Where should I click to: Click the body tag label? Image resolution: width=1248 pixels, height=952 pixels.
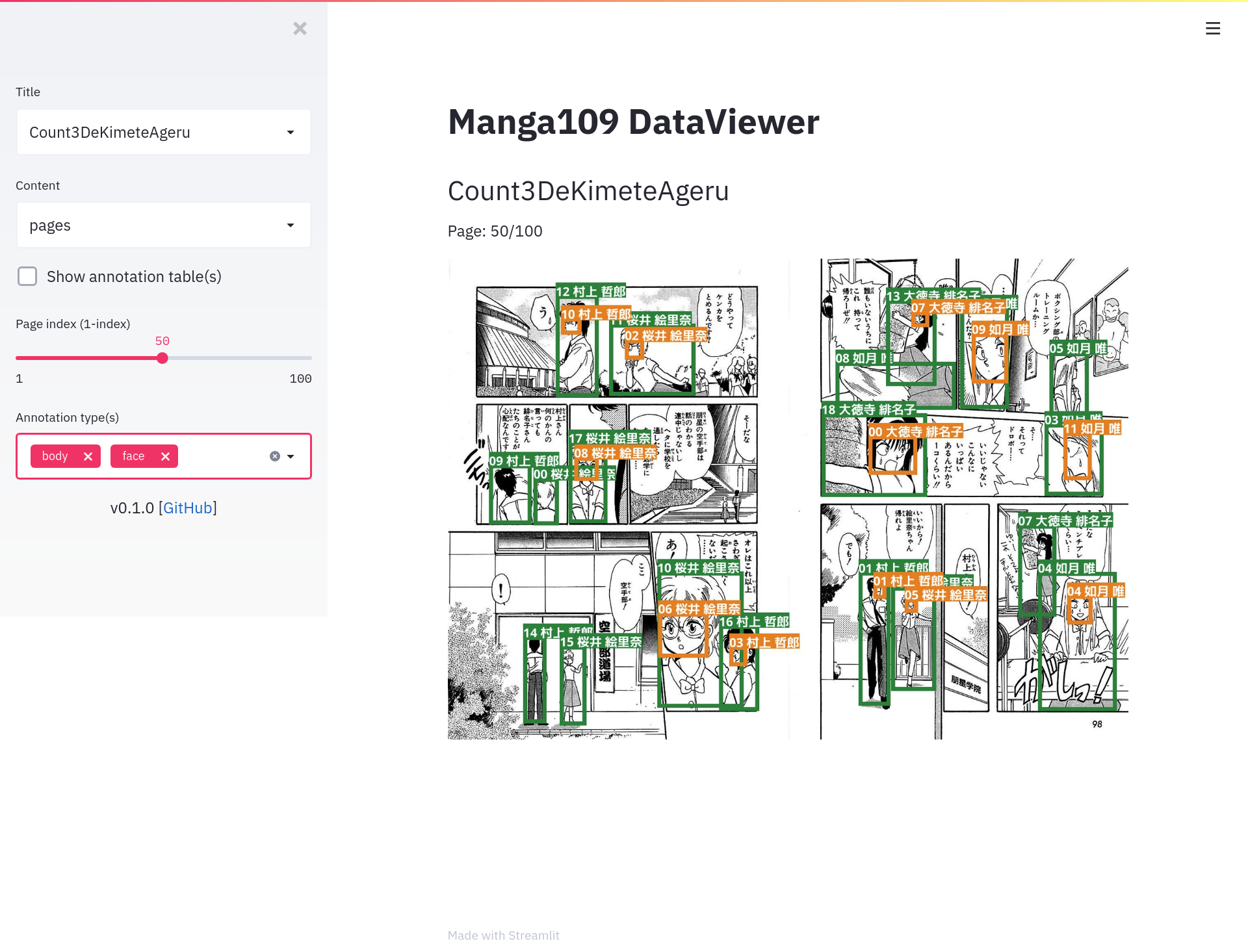[x=55, y=456]
